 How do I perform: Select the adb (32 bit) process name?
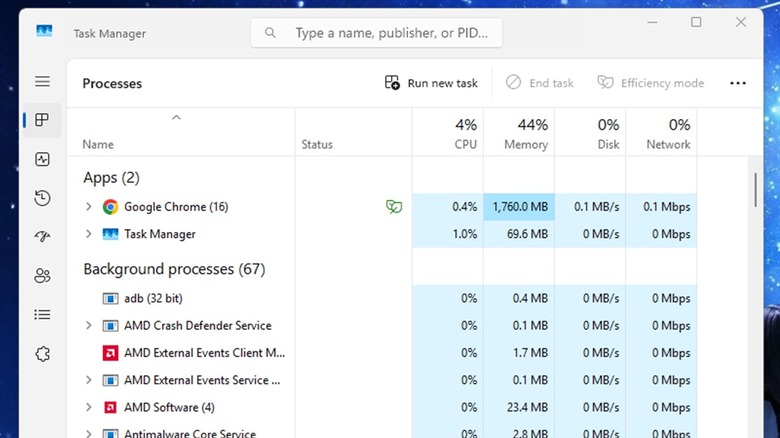click(x=153, y=298)
